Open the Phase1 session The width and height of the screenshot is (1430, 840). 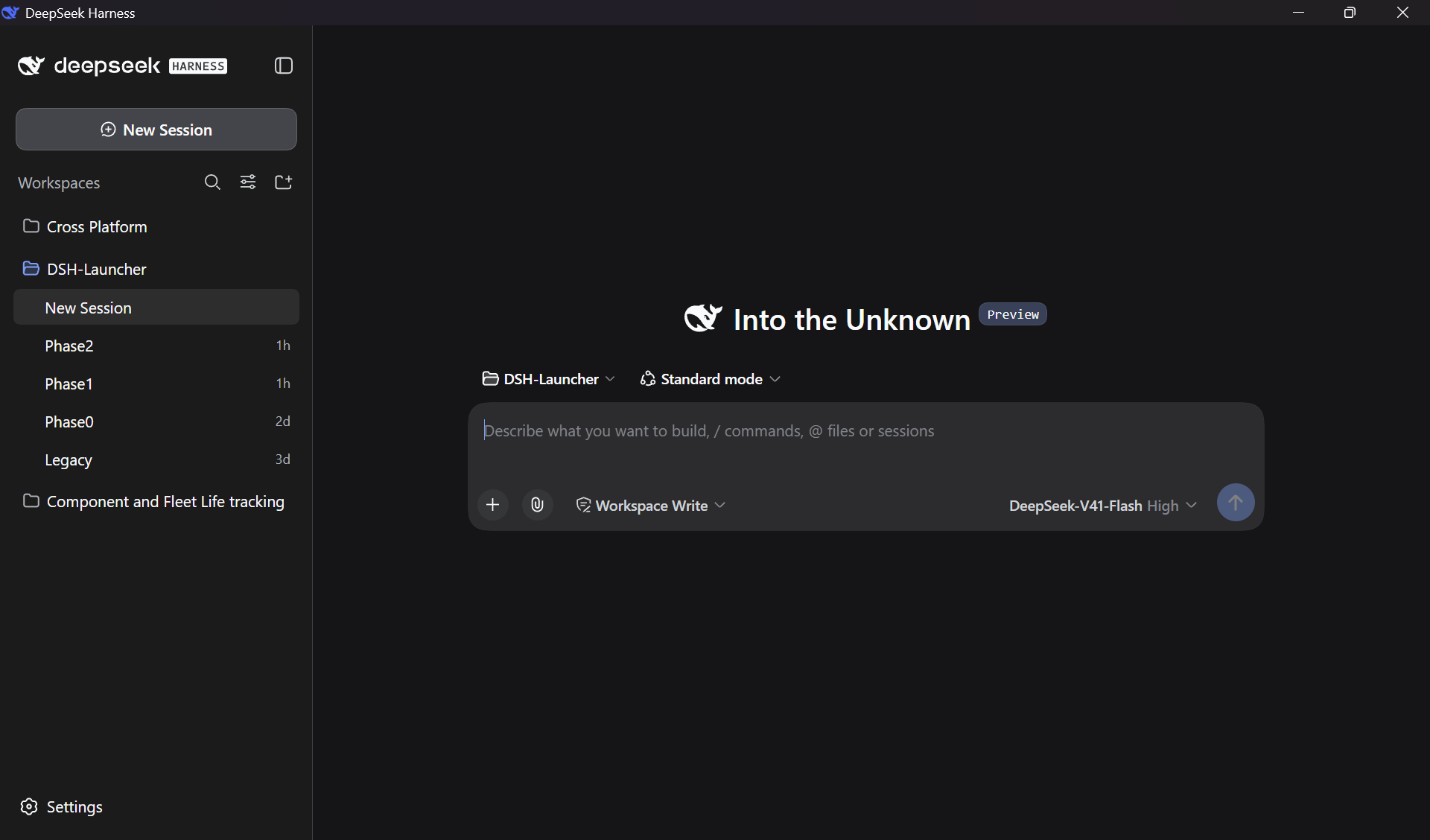(156, 384)
